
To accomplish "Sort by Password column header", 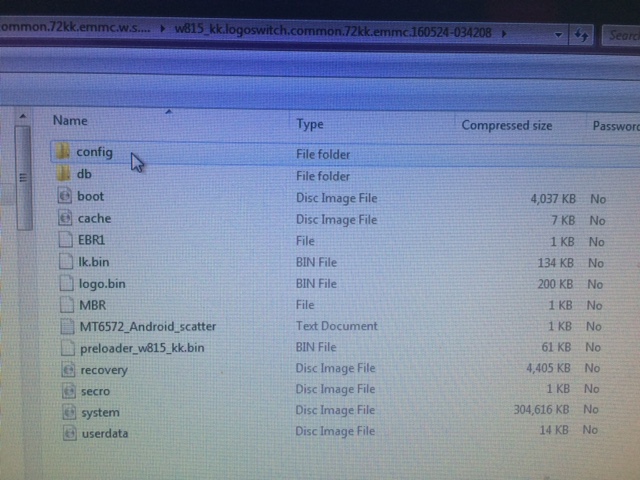I will pos(616,126).
